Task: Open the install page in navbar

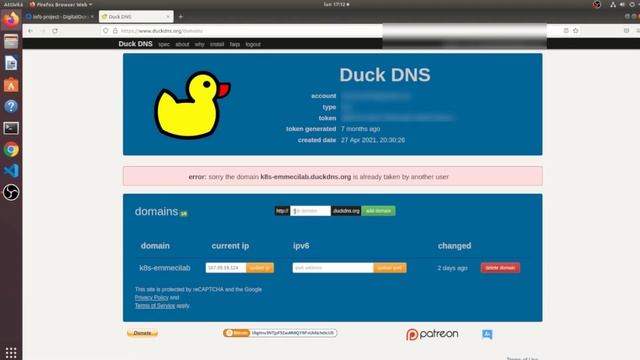Action: tap(217, 44)
